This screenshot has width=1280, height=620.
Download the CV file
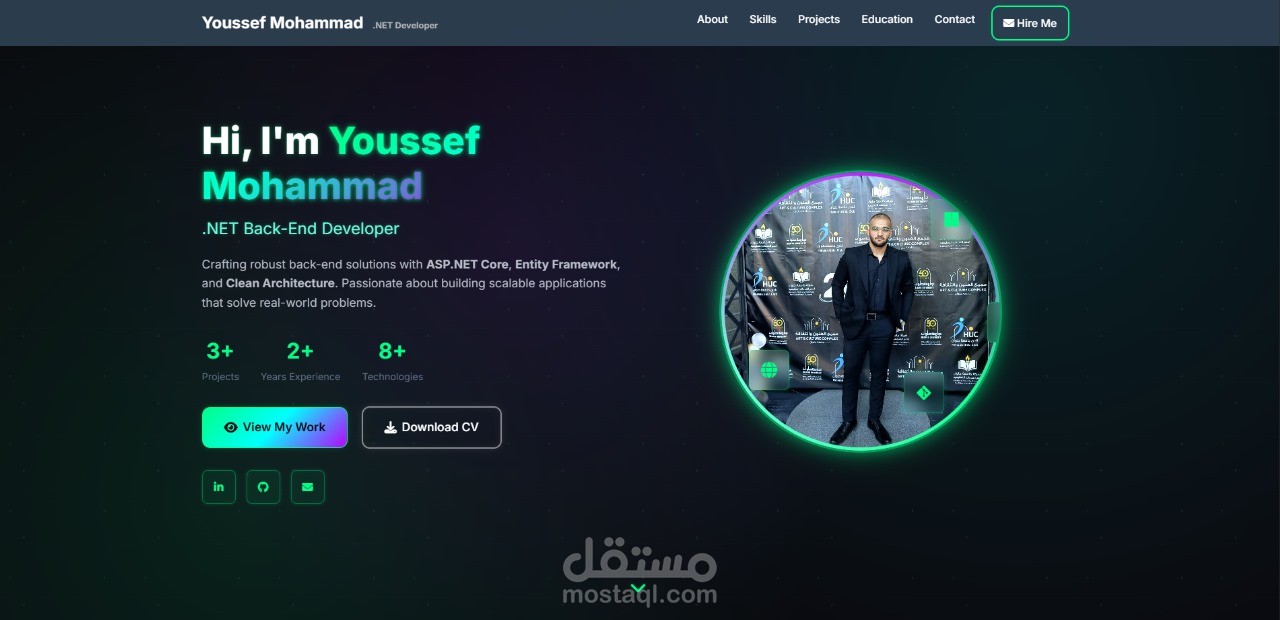(432, 427)
